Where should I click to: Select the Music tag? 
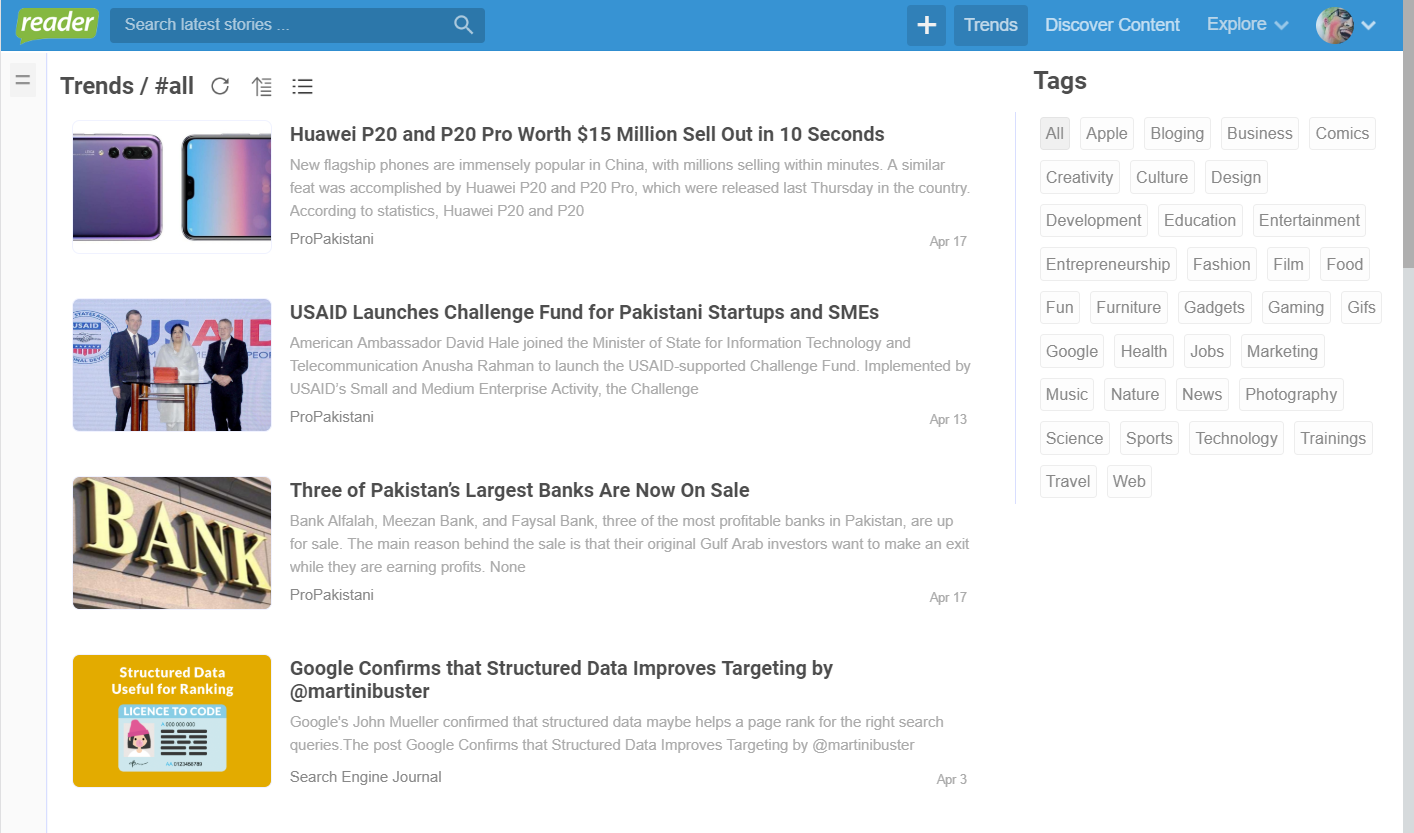pos(1066,394)
